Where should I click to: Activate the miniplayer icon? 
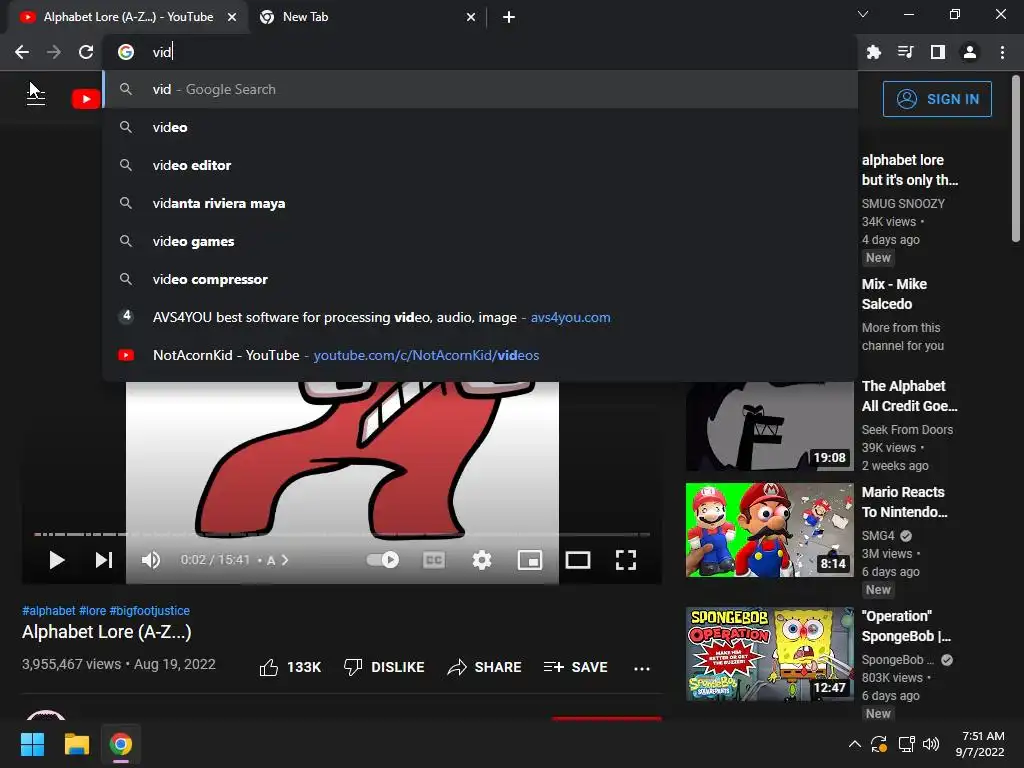pyautogui.click(x=530, y=560)
